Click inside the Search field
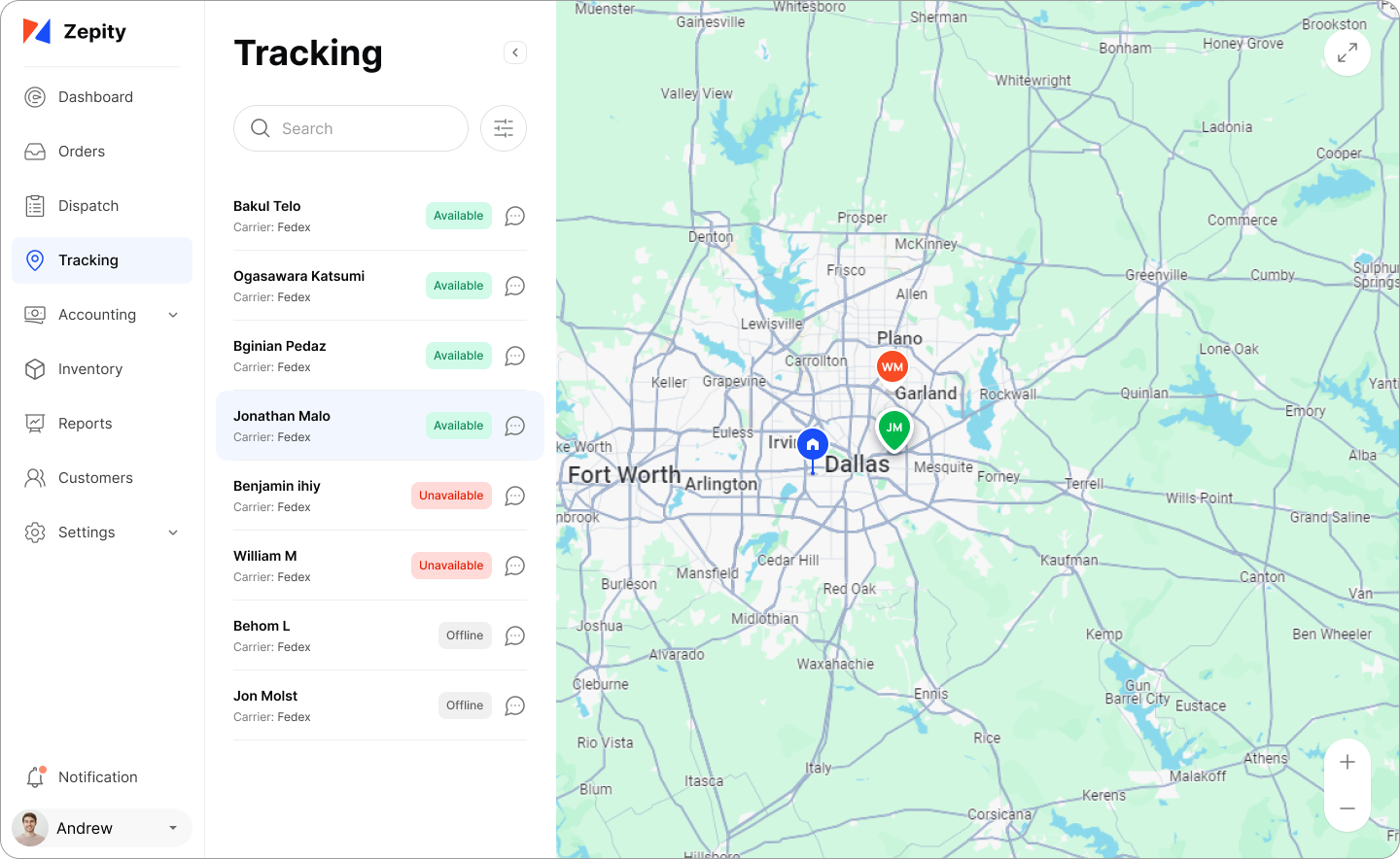The width and height of the screenshot is (1400, 859). (350, 127)
